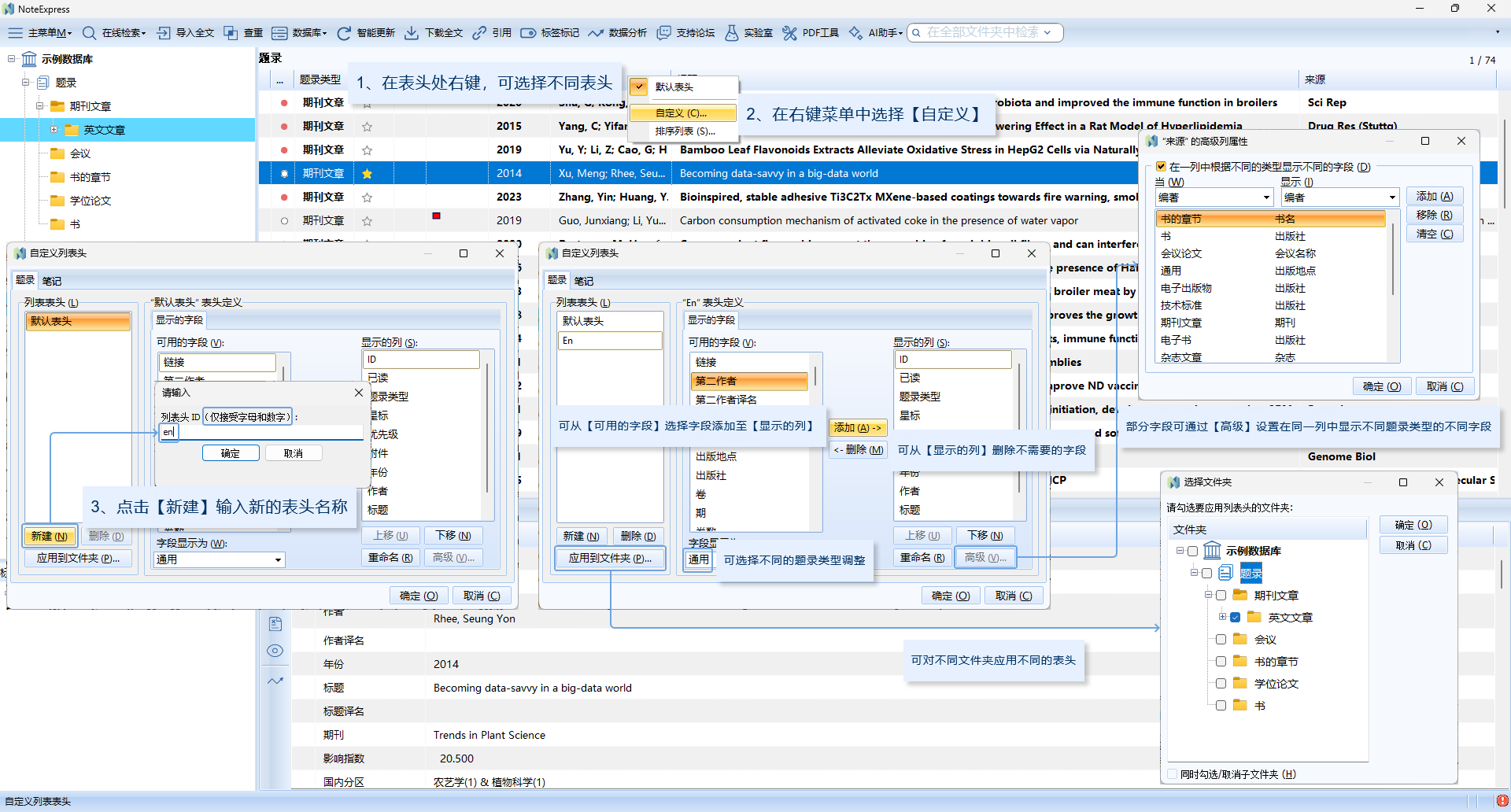Open the search scope dropdown arrow in search box
Viewport: 1511px width, 812px height.
[x=1047, y=33]
